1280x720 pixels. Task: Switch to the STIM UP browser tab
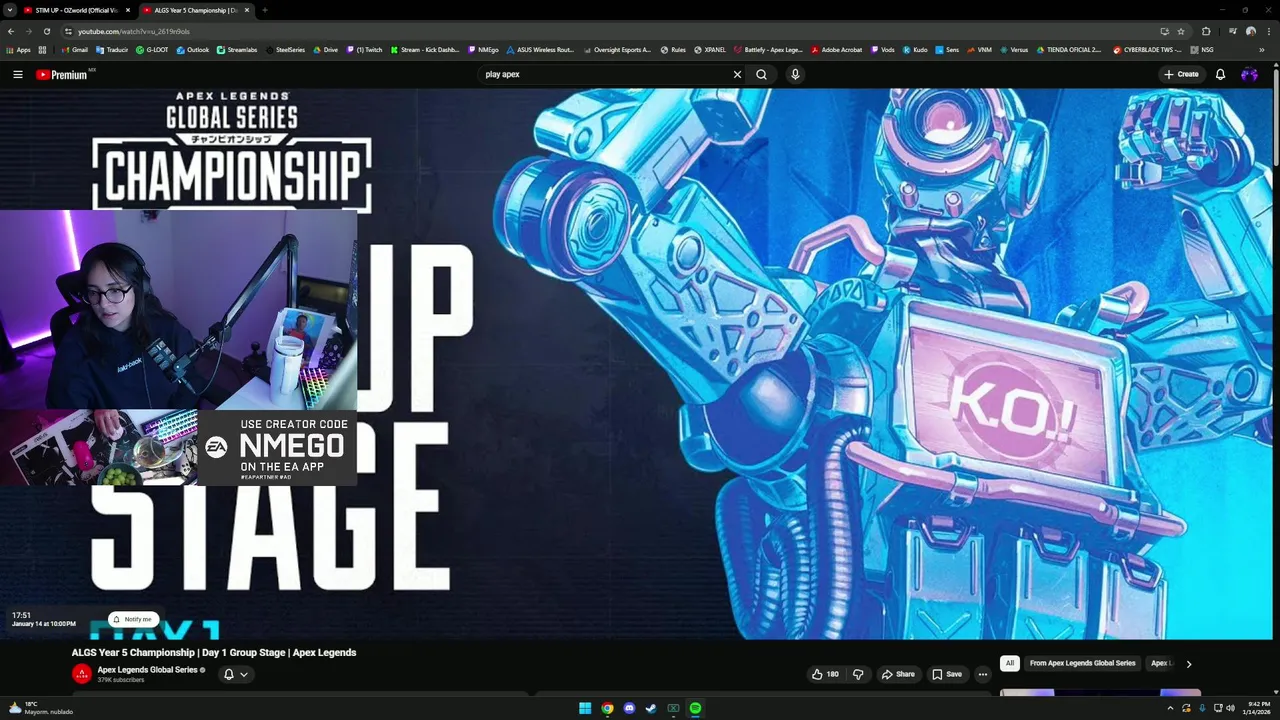76,10
